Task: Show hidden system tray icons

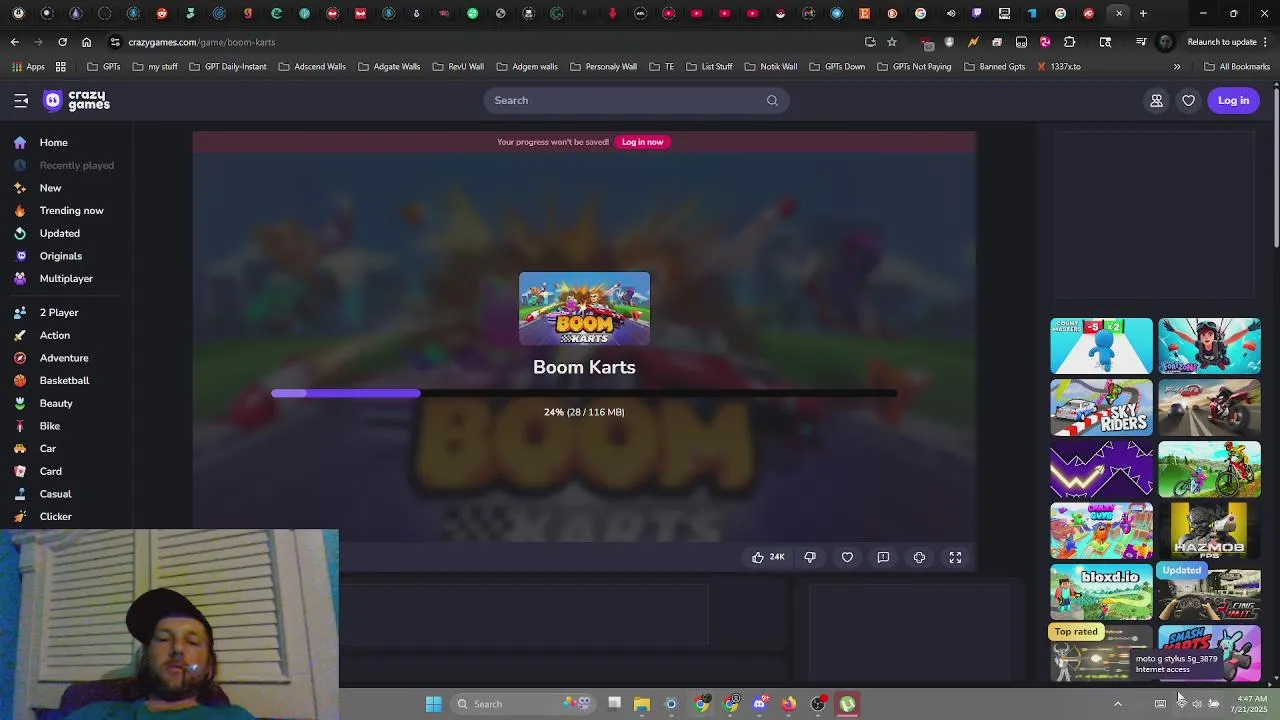Action: point(1118,703)
